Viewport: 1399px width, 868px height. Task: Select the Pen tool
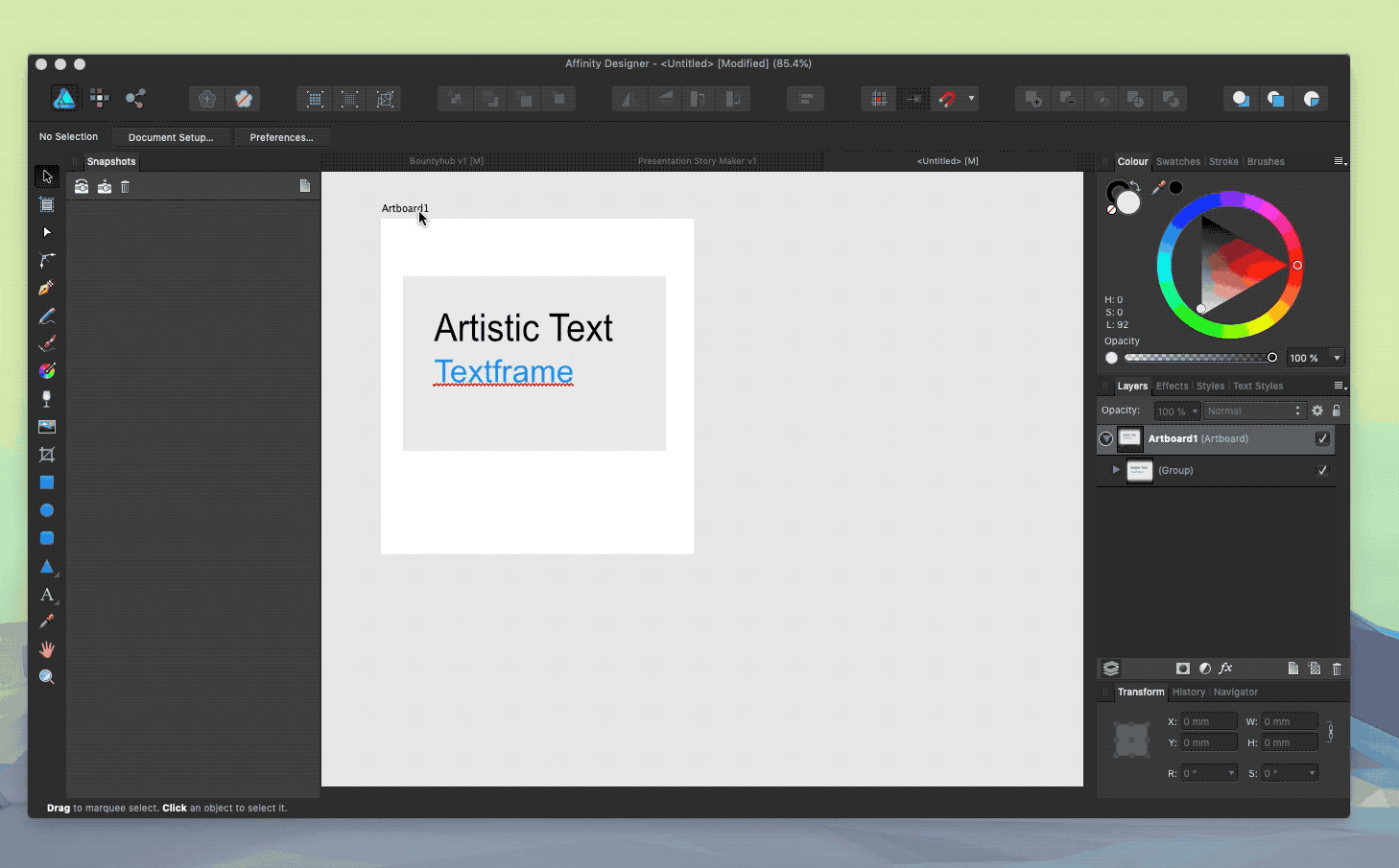(x=46, y=287)
